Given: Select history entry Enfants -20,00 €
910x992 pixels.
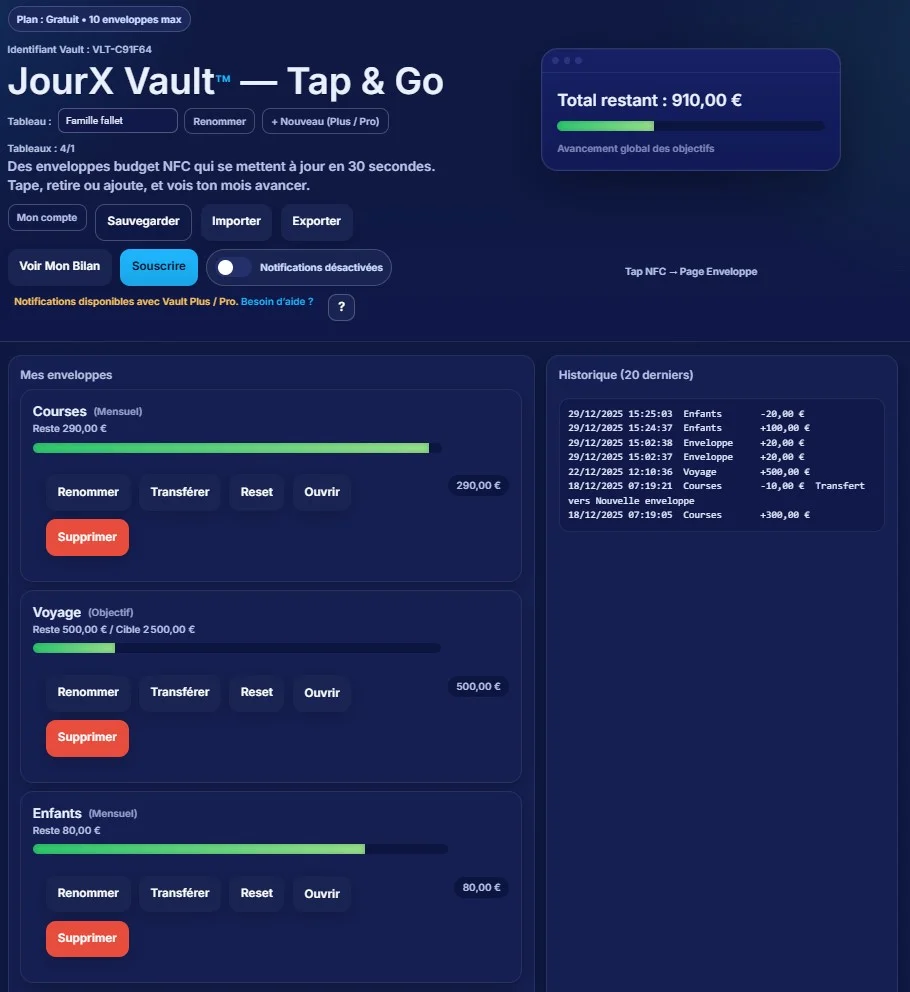Looking at the screenshot, I should pos(686,414).
